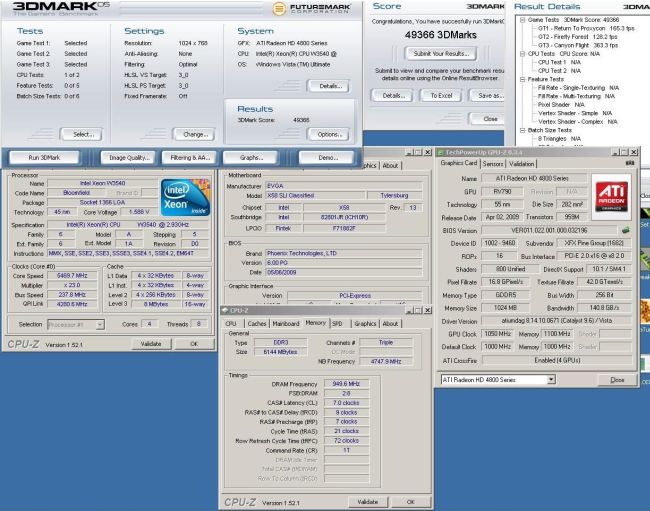Click Options... under Results in 3DMark05

[330, 134]
